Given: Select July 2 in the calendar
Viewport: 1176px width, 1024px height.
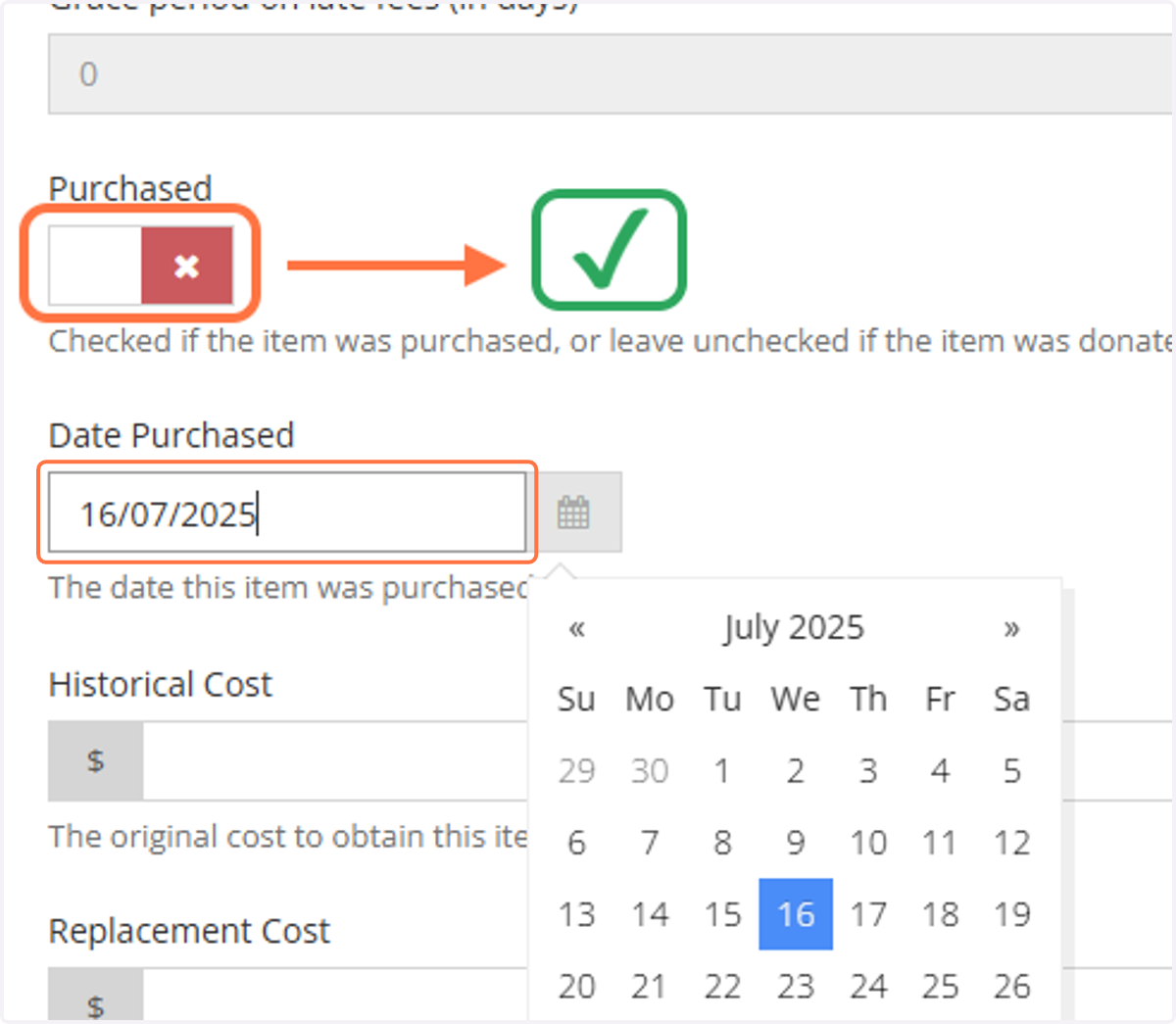Looking at the screenshot, I should (795, 771).
